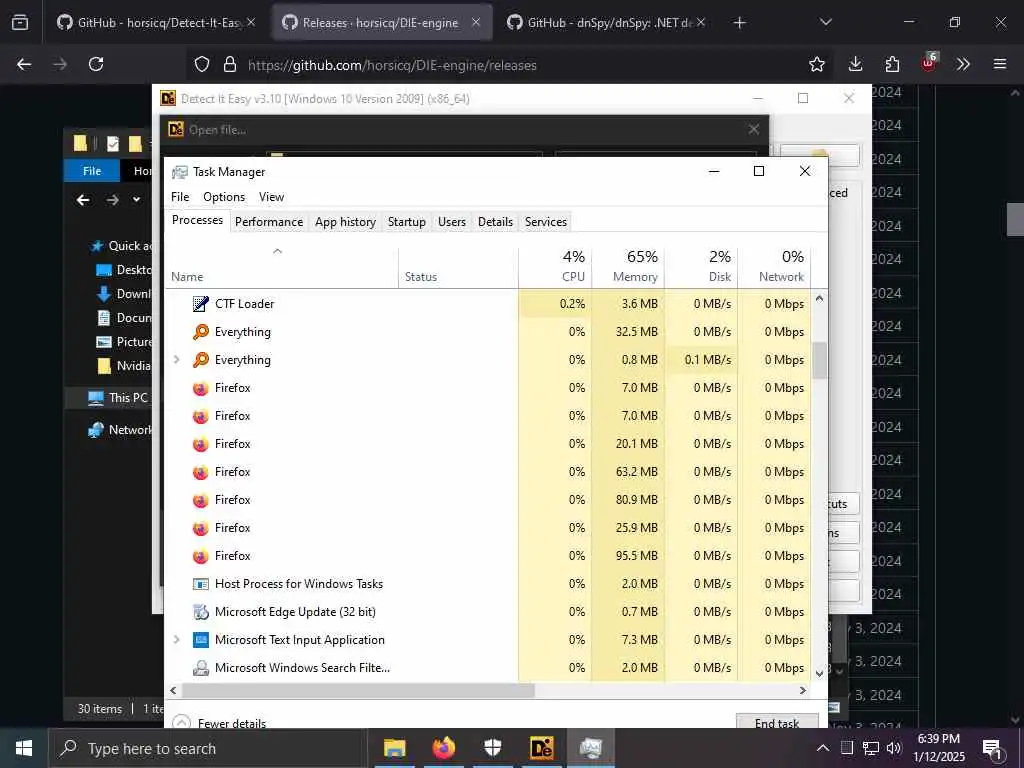Switch to the Services tab
1024x768 pixels.
click(546, 222)
